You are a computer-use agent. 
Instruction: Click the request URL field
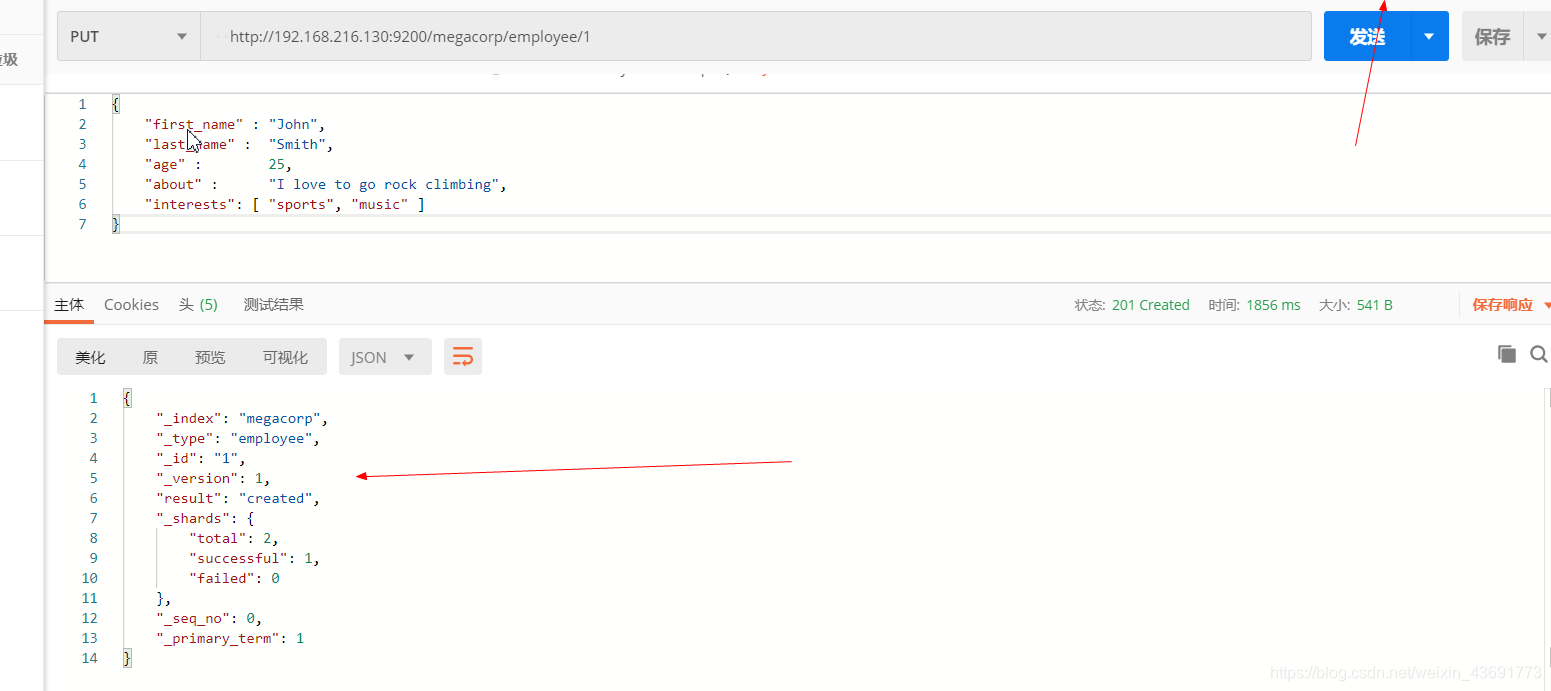point(756,37)
